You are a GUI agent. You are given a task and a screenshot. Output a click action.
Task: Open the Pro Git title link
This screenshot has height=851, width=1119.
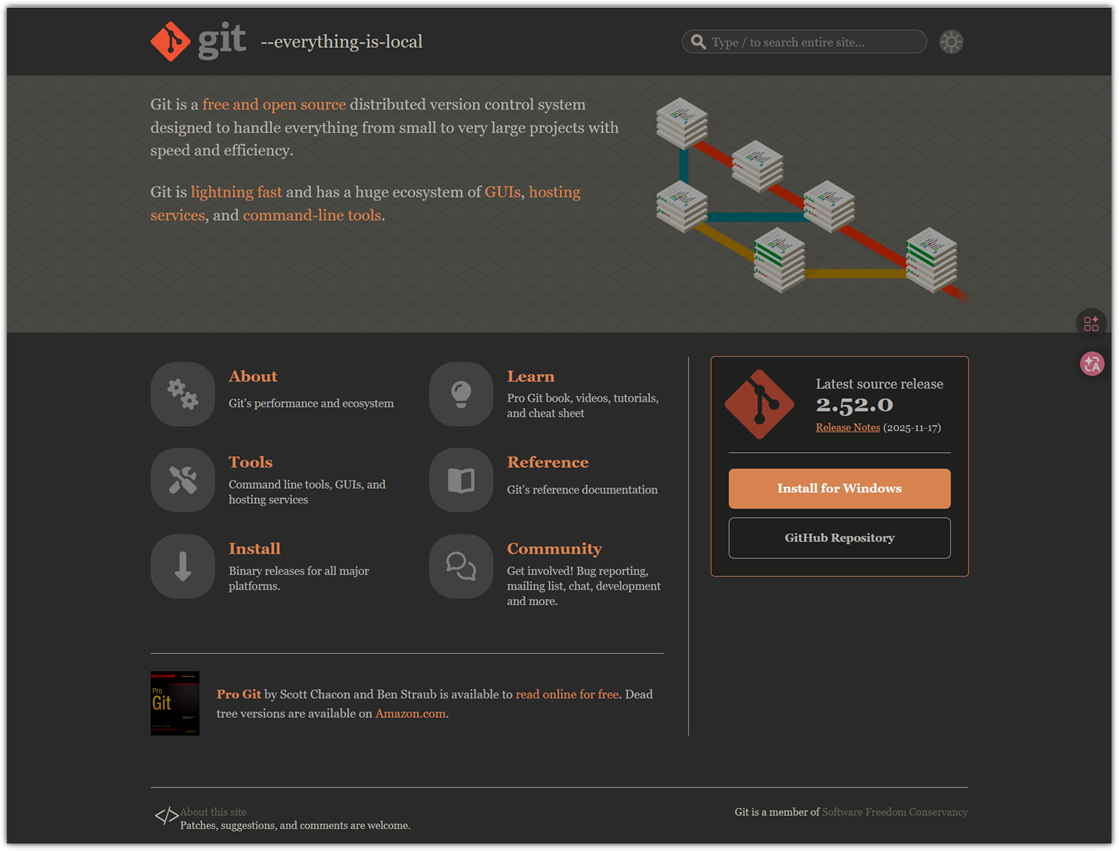[x=239, y=694]
